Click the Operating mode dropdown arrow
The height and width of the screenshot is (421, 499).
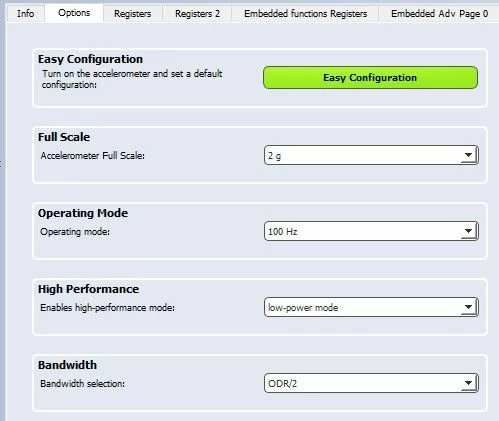pos(468,231)
